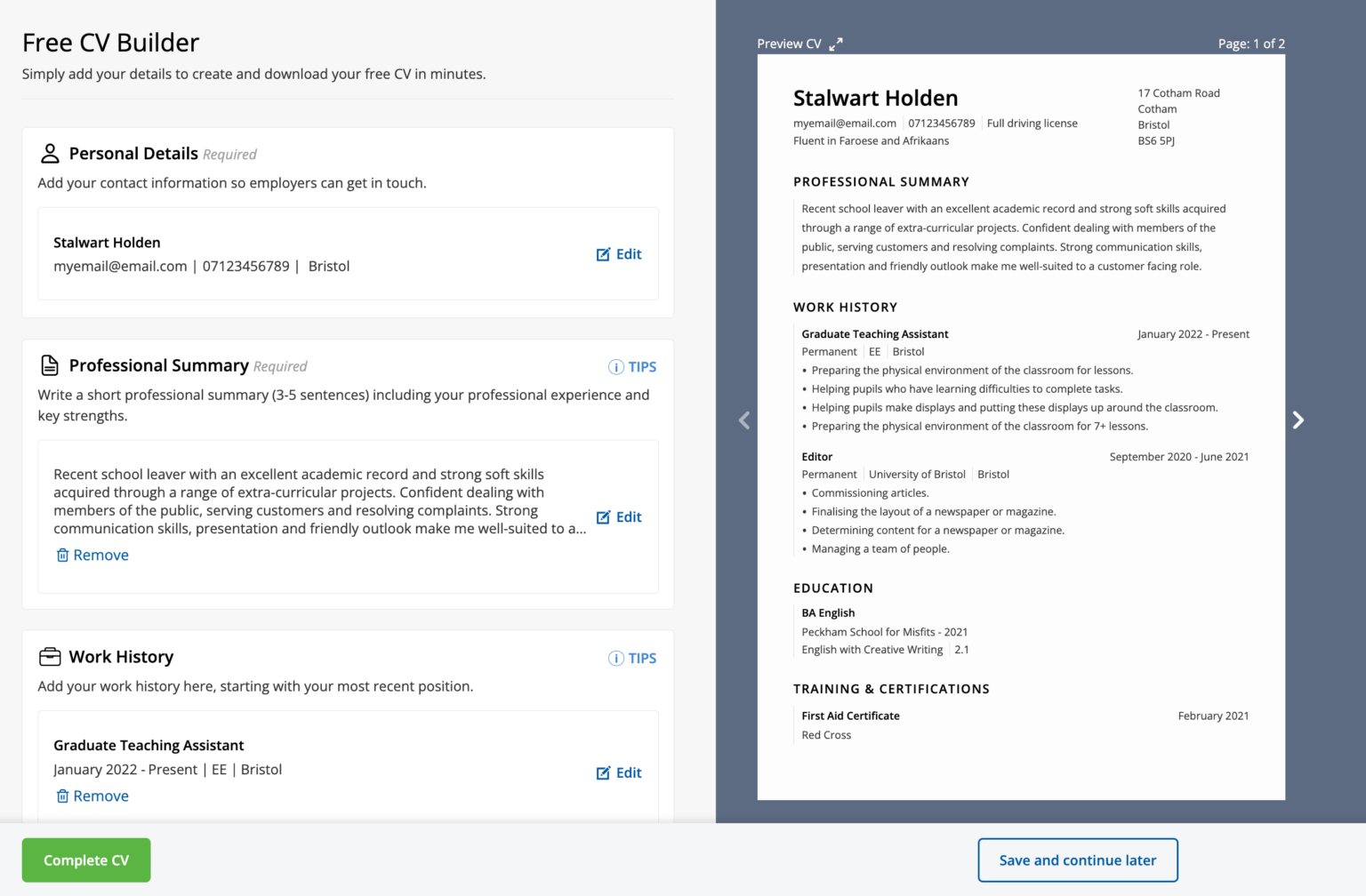1366x896 pixels.
Task: Click the info icon next to Professional Summary TIPS
Action: tap(616, 366)
